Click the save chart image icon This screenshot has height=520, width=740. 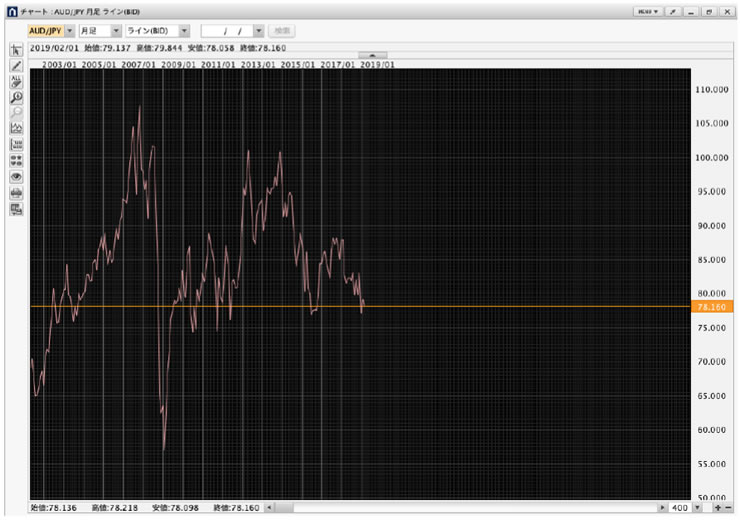click(x=16, y=209)
